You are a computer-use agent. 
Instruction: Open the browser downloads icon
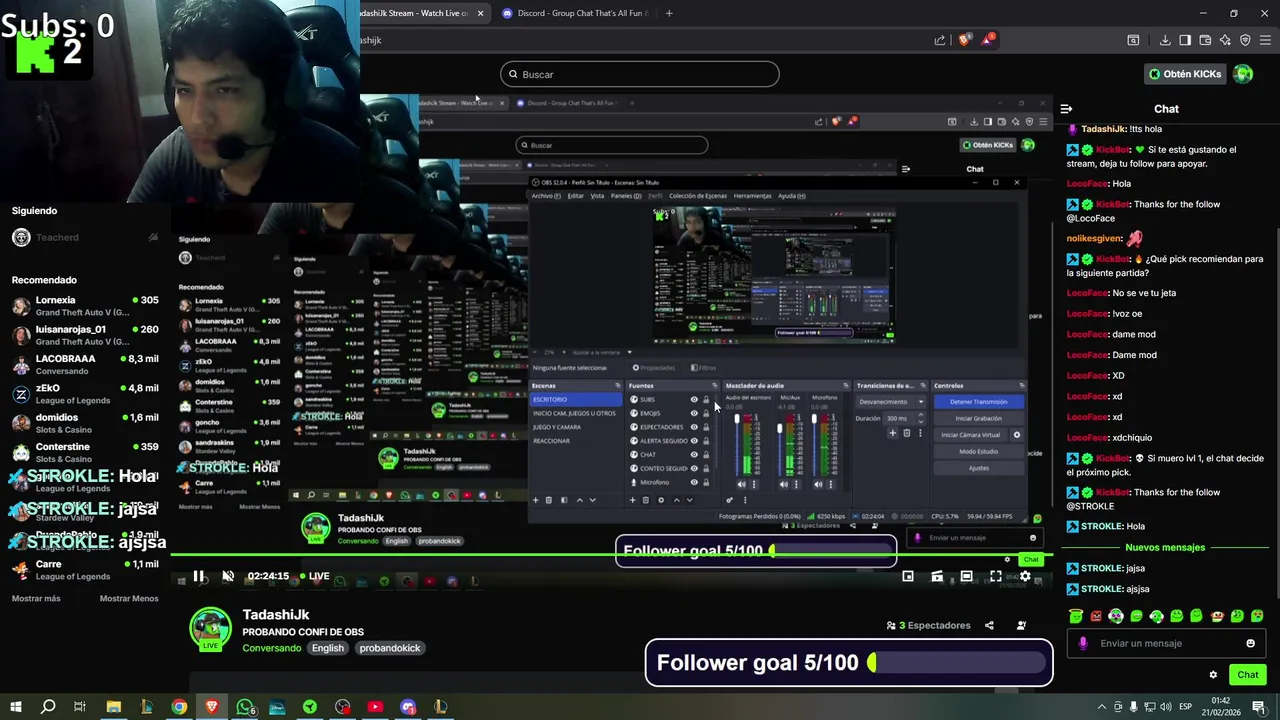pos(1165,40)
